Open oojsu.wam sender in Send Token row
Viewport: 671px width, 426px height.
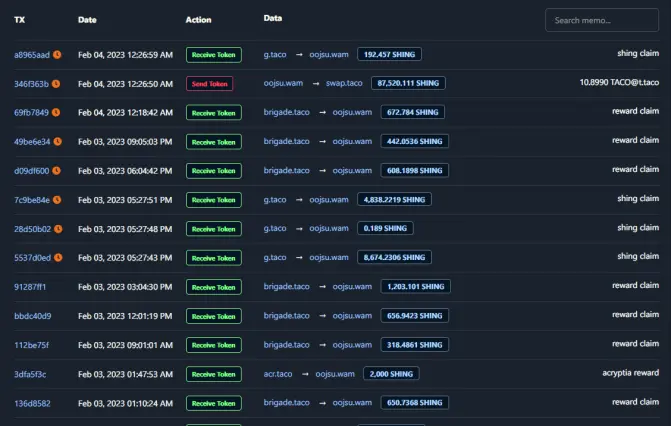tap(283, 83)
